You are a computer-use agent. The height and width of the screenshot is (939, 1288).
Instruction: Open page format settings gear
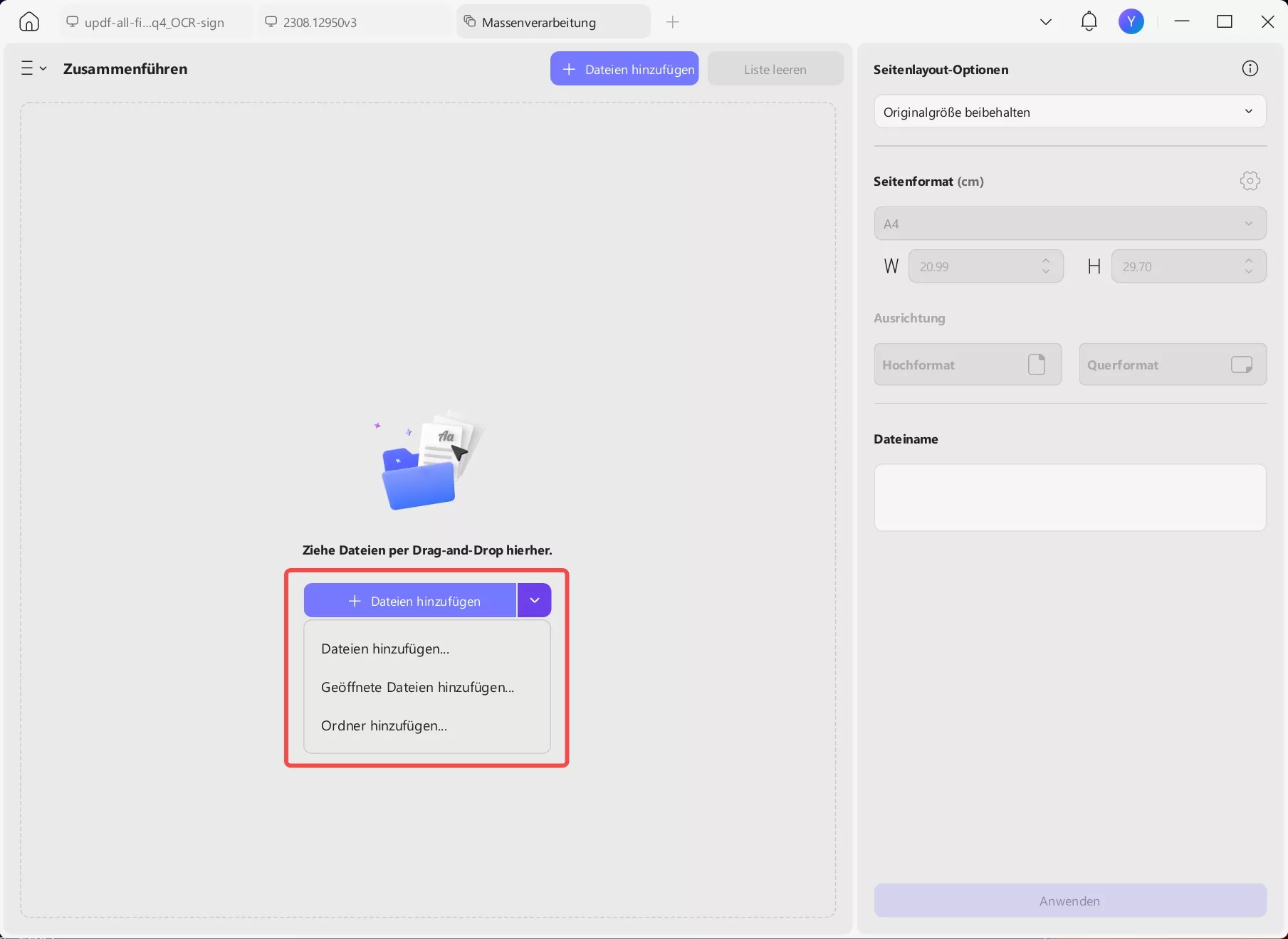(1250, 181)
